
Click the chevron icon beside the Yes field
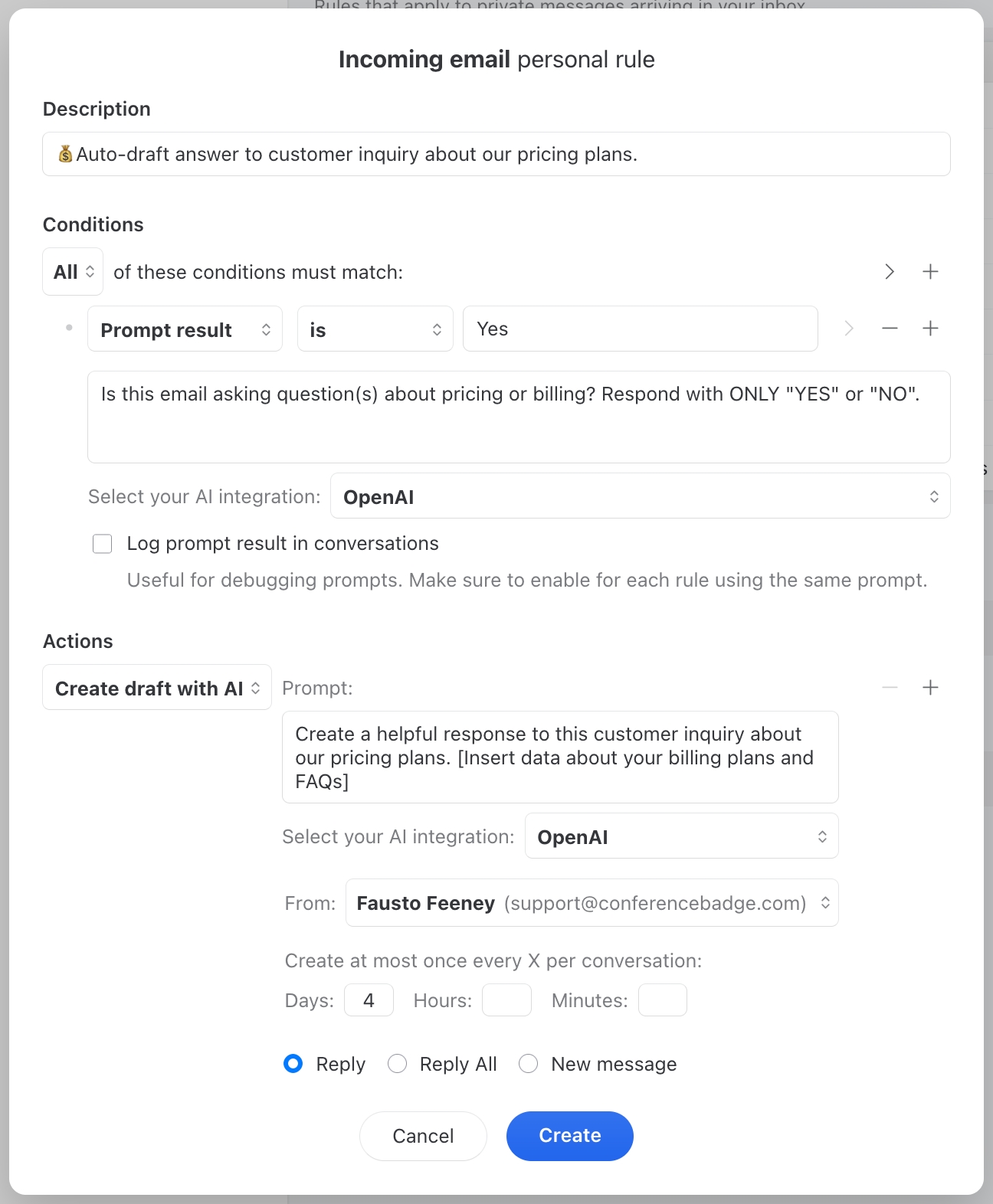click(849, 329)
